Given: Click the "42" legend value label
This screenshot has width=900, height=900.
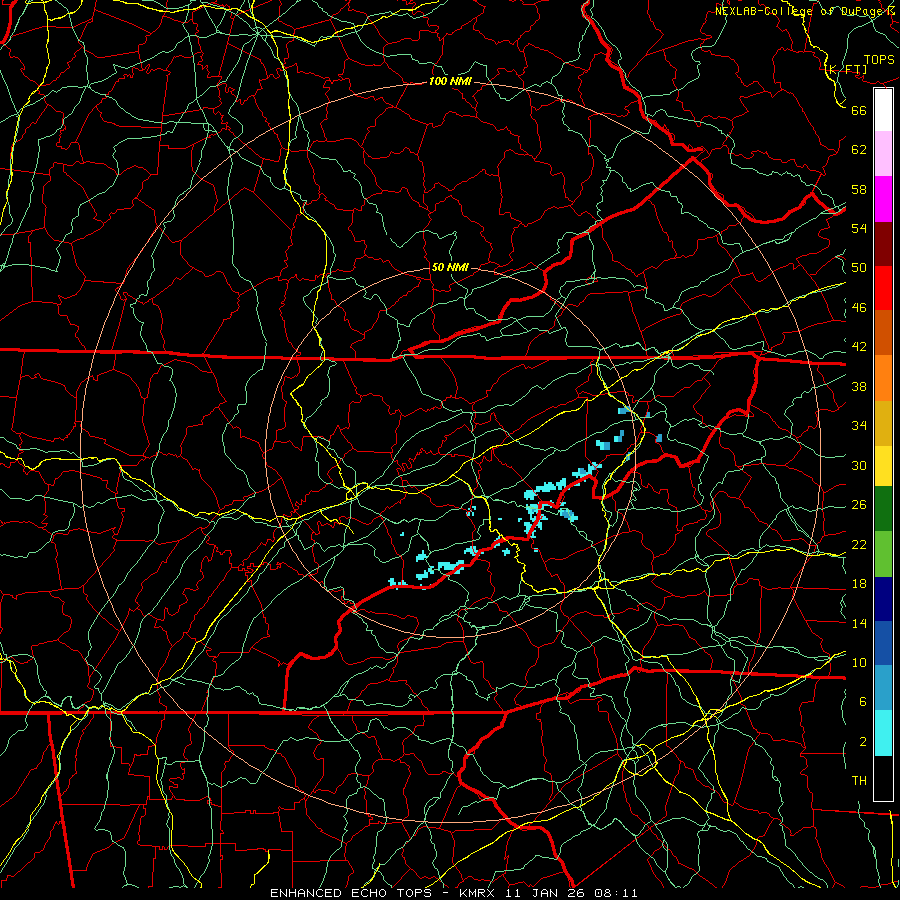Looking at the screenshot, I should coord(859,347).
